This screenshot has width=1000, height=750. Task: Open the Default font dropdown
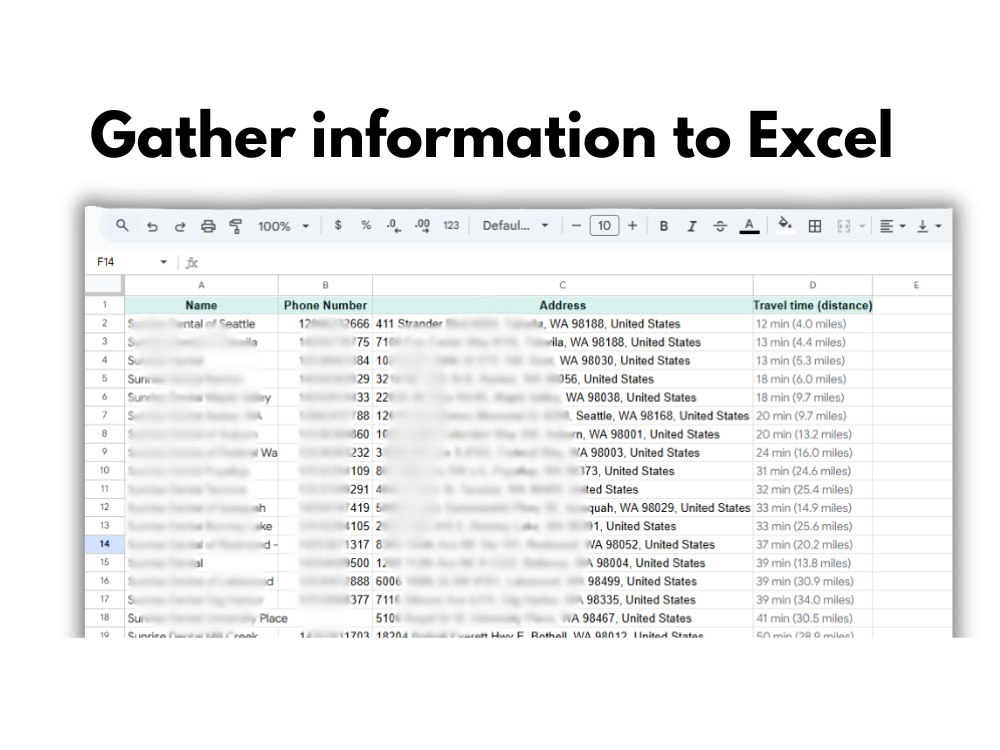(515, 225)
